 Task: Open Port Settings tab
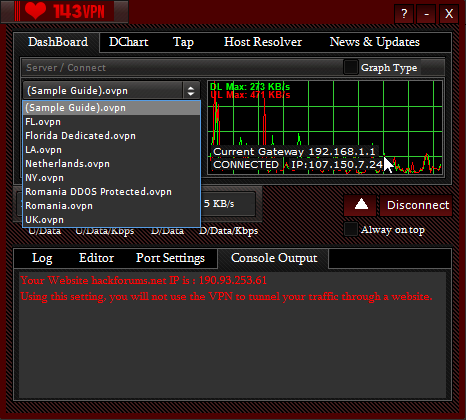coord(170,258)
